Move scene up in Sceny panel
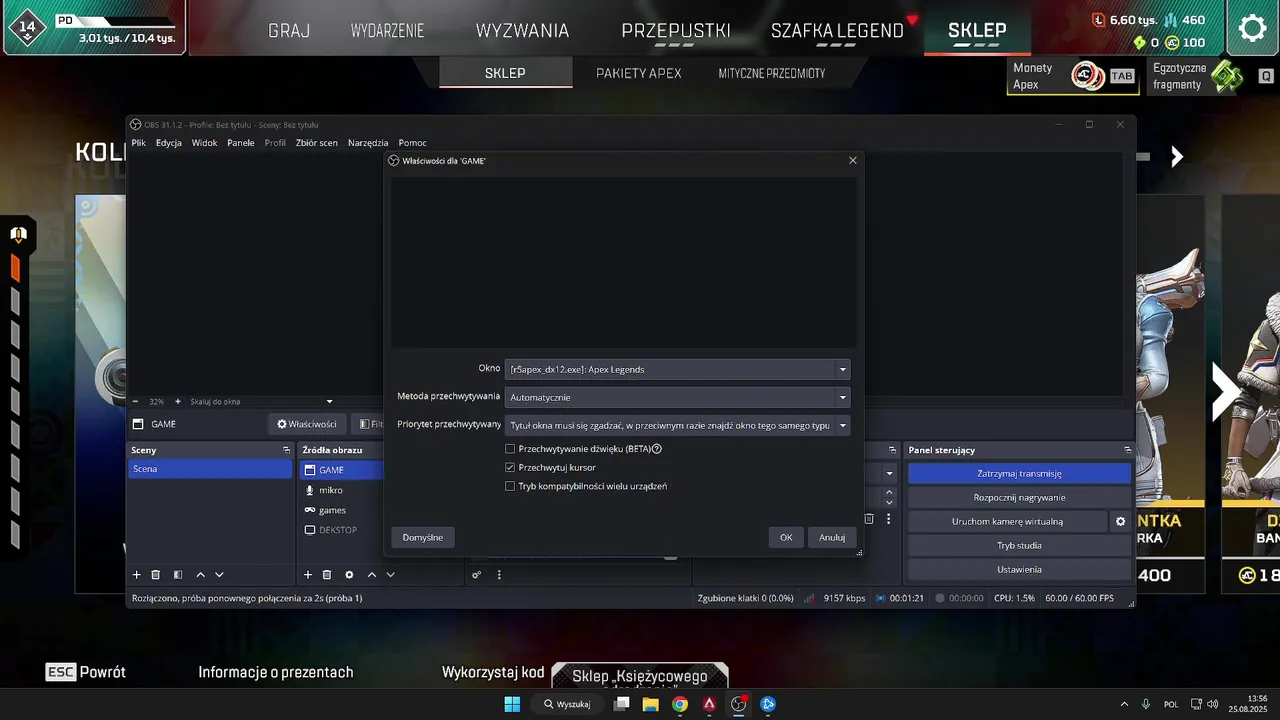The image size is (1280, 720). [x=200, y=575]
